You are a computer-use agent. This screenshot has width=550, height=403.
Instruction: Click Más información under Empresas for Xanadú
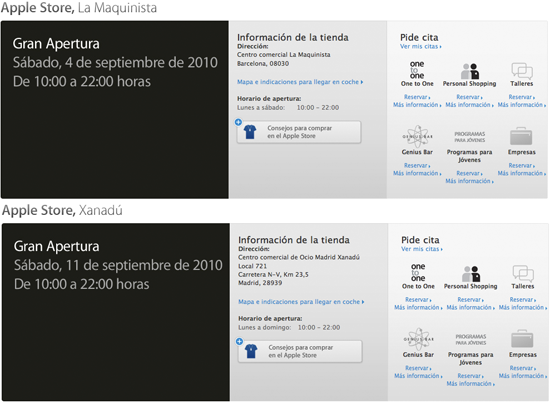click(523, 376)
